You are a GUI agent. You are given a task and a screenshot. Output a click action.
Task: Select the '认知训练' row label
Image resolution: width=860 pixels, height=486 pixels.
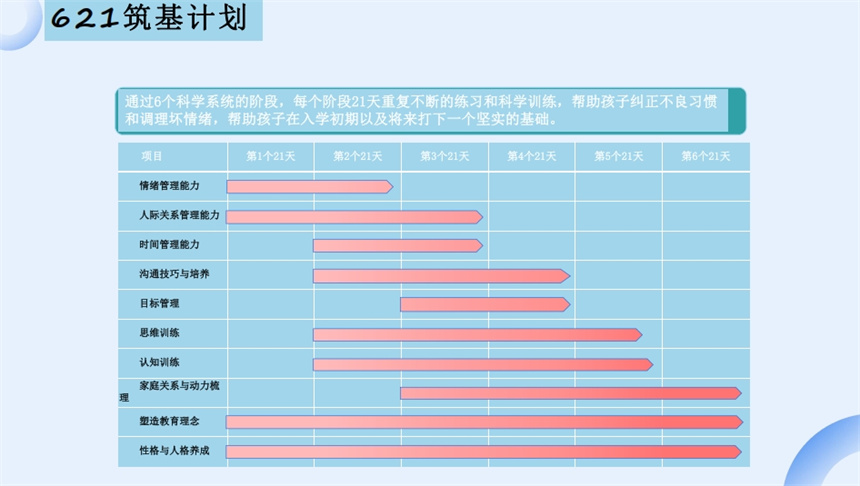pyautogui.click(x=159, y=362)
